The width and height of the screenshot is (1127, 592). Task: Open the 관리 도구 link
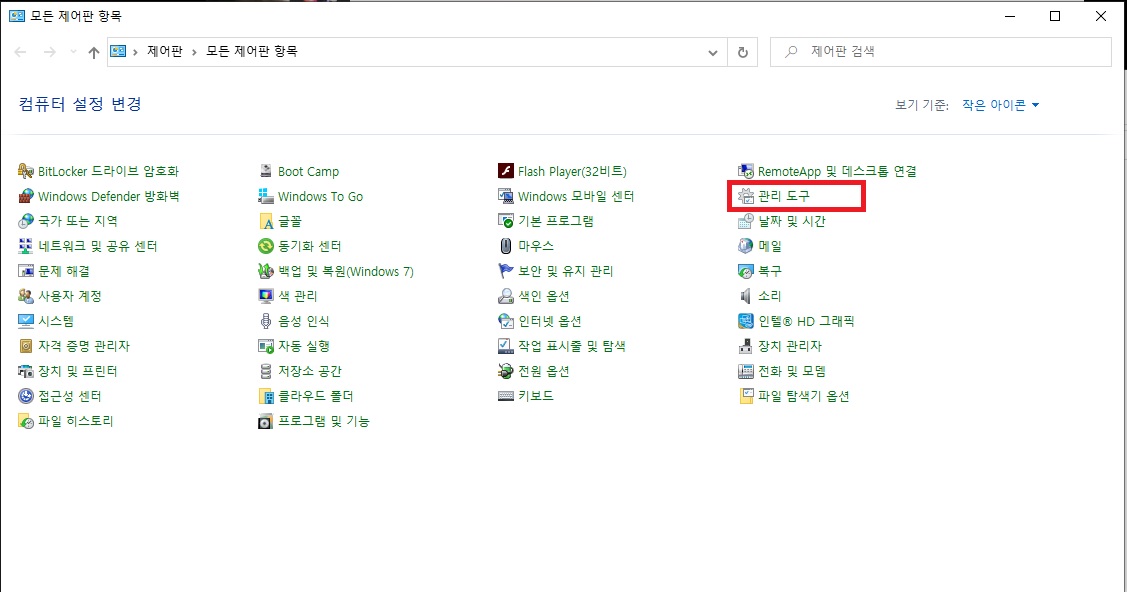pyautogui.click(x=784, y=196)
